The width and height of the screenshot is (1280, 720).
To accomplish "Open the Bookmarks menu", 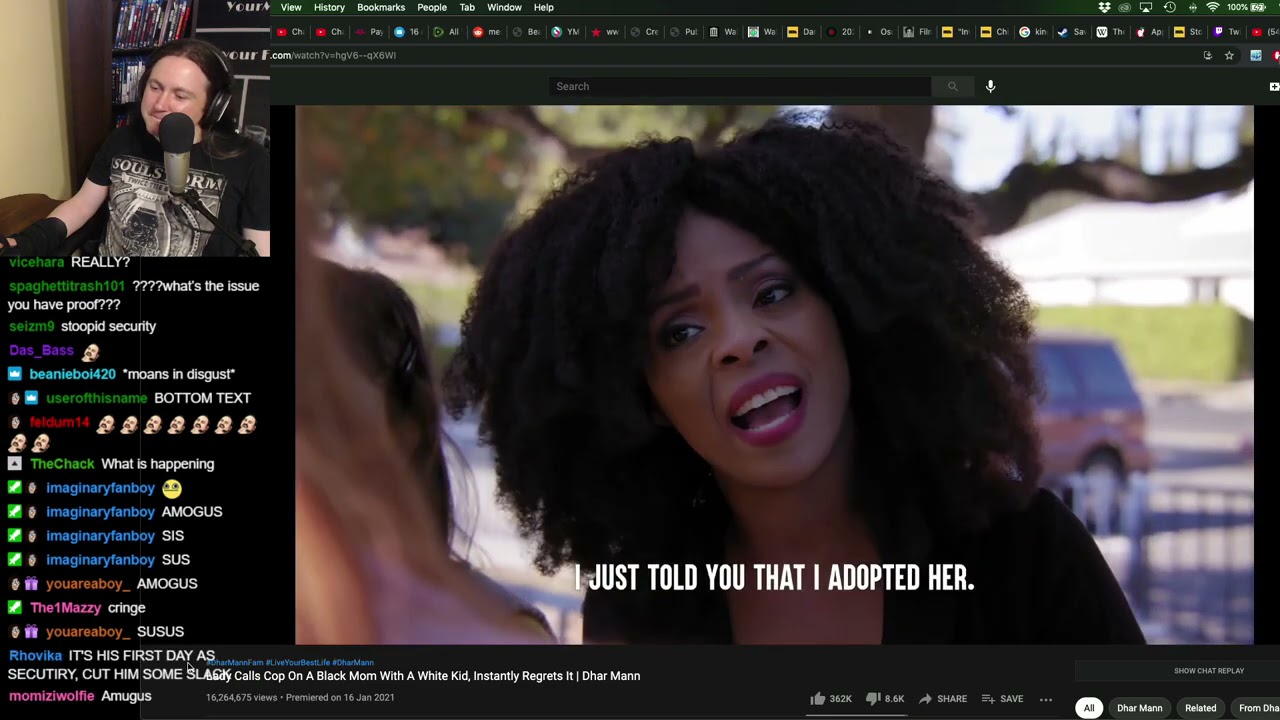I will coord(381,7).
